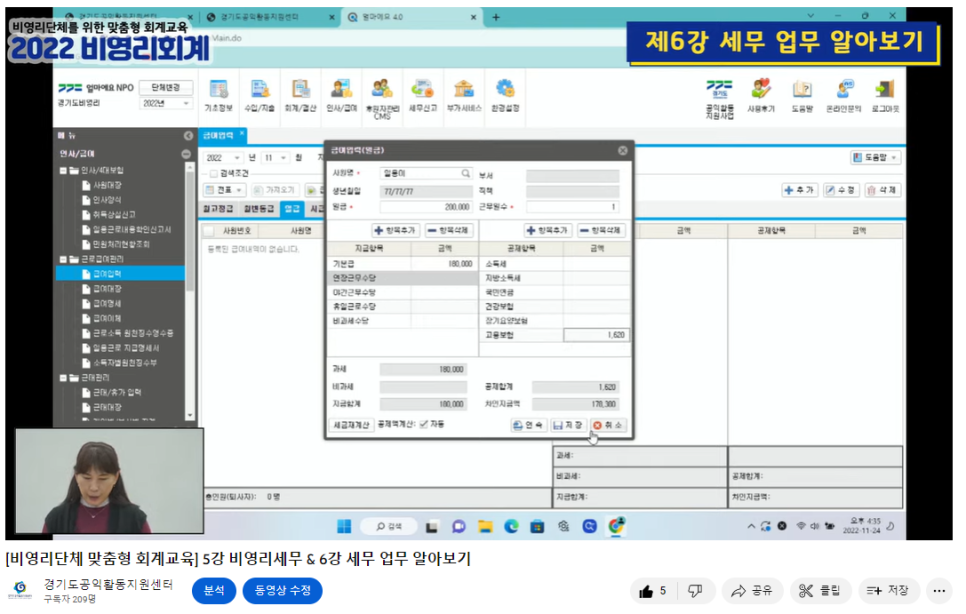Open the 전표 dropdown button

[225, 190]
